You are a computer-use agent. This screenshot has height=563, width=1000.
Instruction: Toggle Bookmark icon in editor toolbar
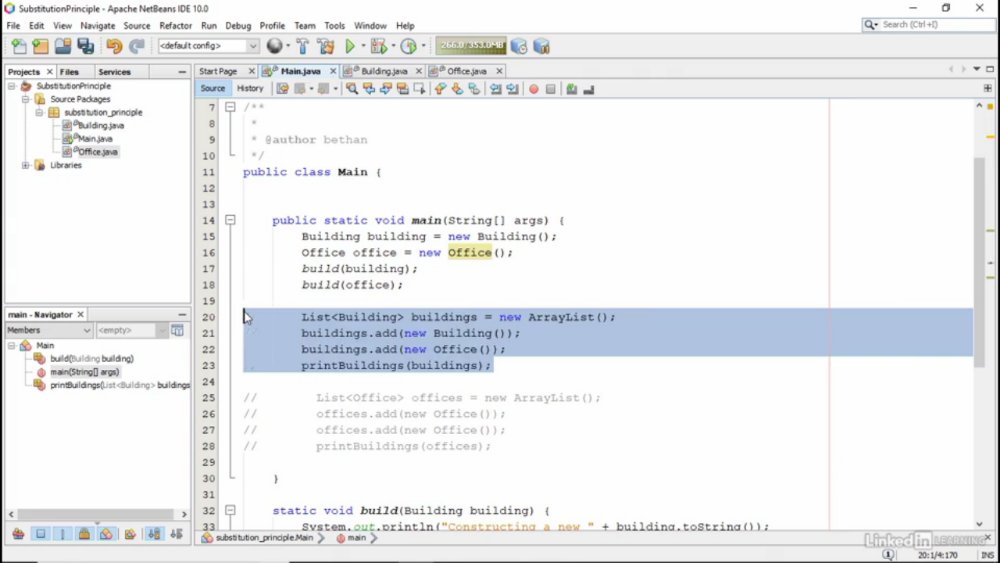coord(474,89)
